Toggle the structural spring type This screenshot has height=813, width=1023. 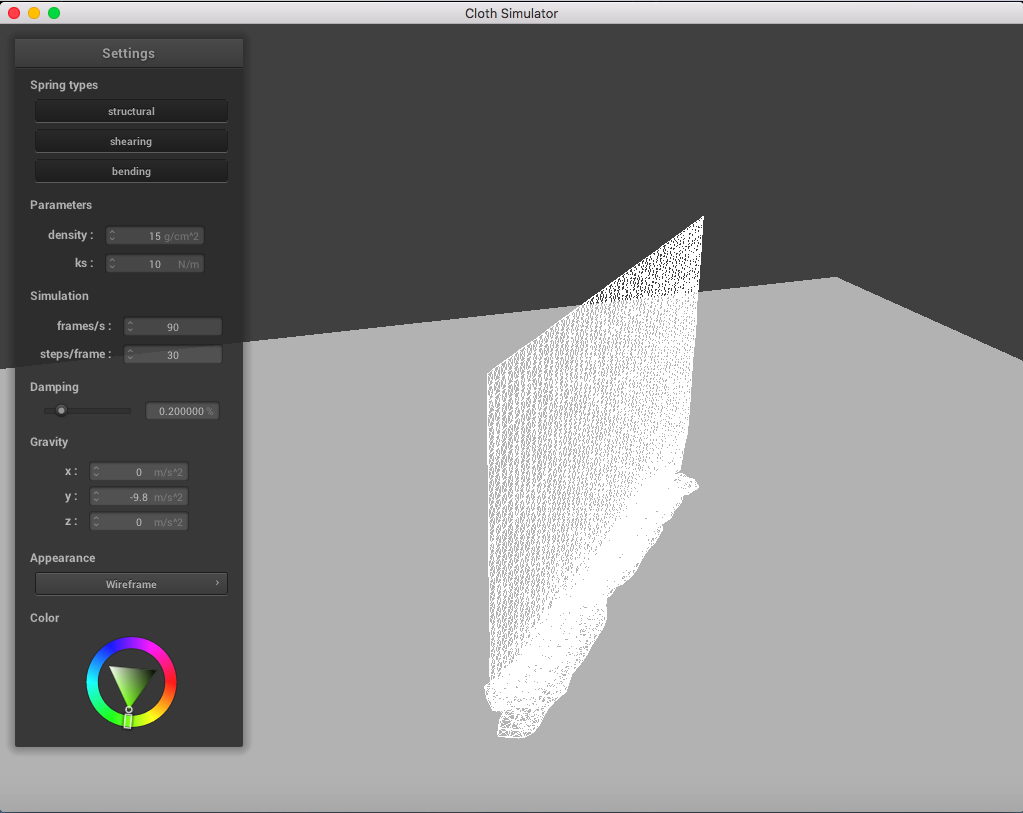pos(131,111)
